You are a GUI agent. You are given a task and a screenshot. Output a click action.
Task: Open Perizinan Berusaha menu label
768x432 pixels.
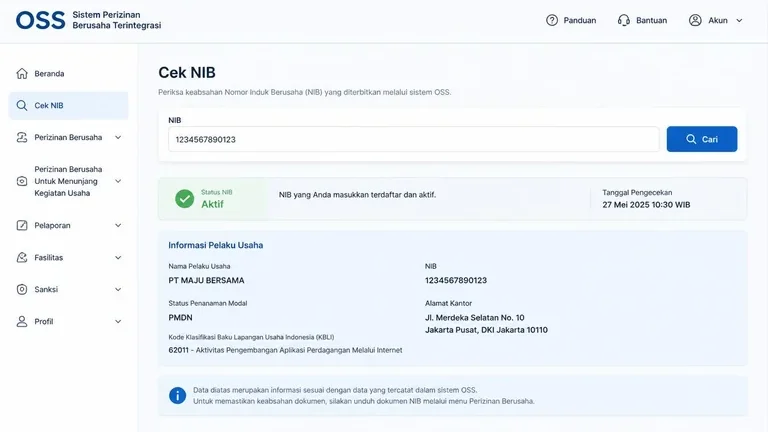point(68,137)
